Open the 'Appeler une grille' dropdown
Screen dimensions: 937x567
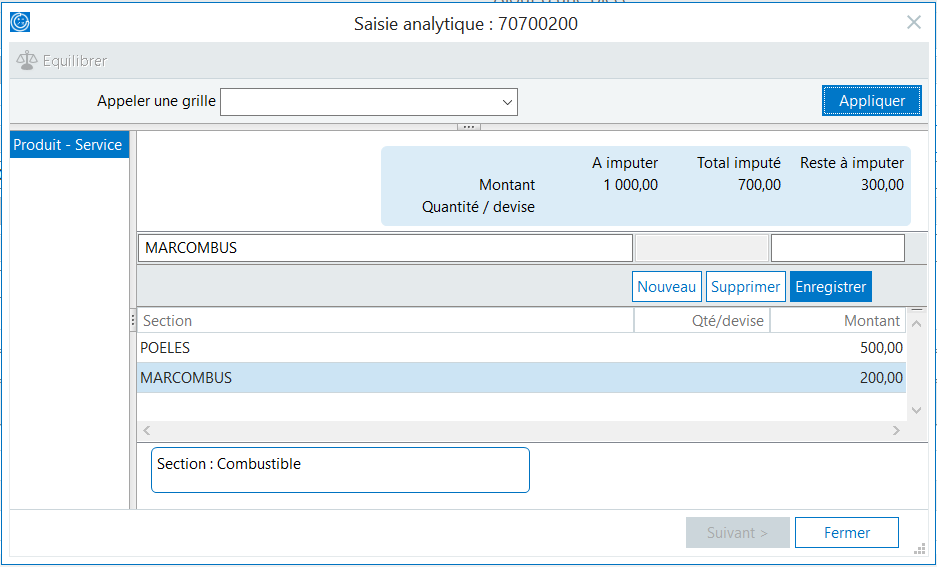coord(507,102)
